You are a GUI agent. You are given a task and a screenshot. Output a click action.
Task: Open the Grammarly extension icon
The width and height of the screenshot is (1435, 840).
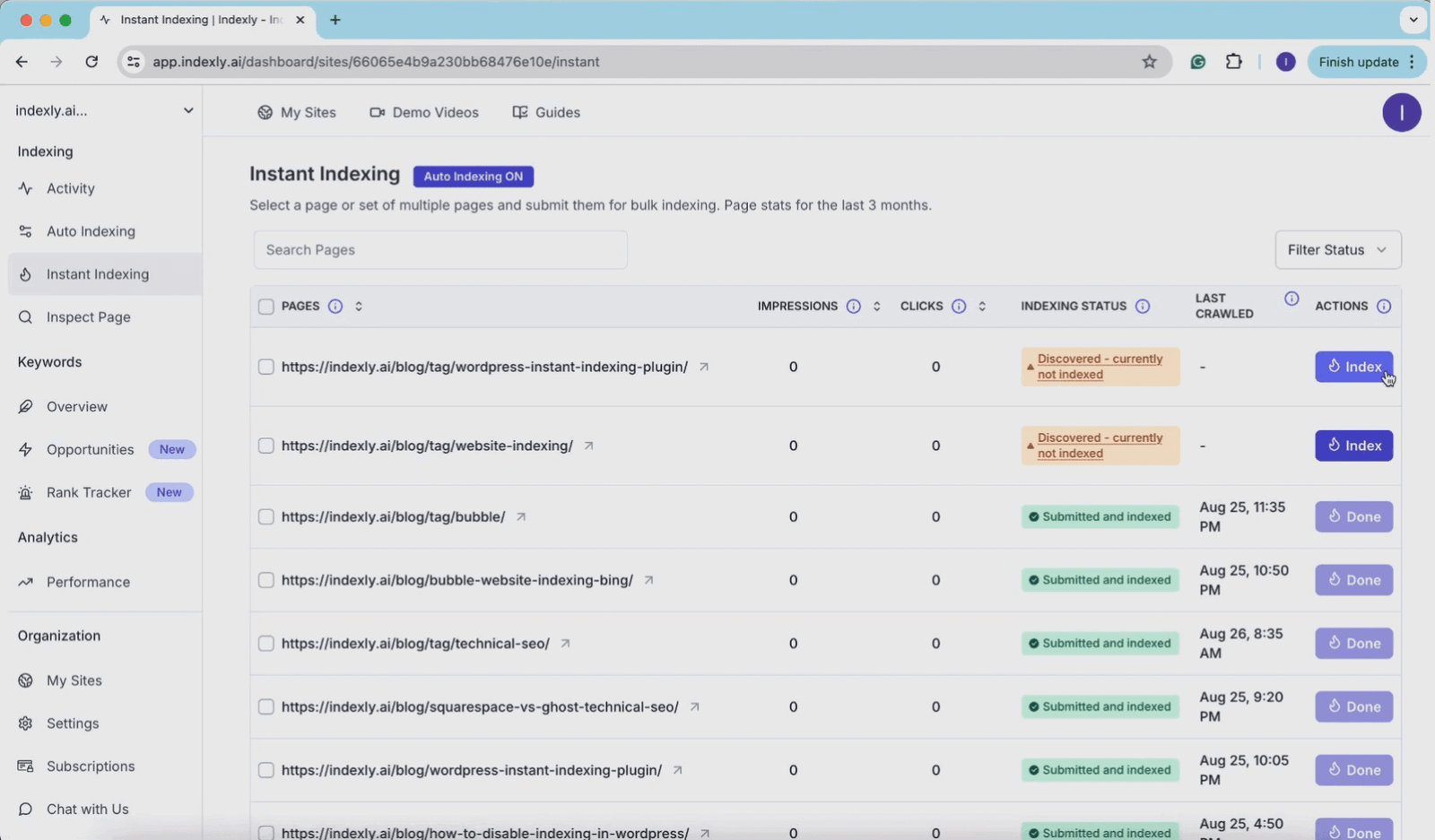point(1197,62)
